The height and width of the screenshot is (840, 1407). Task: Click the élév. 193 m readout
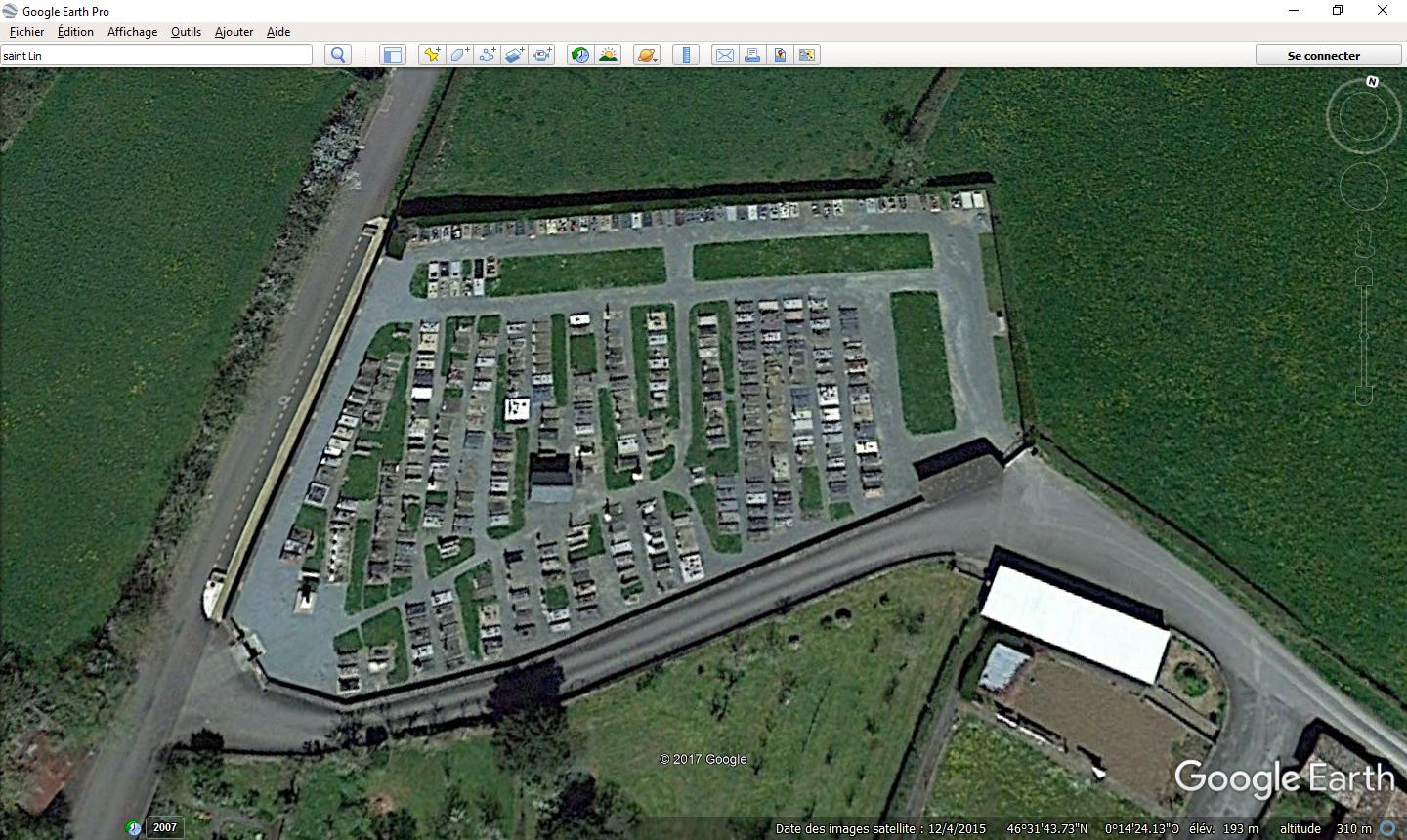click(x=1223, y=828)
